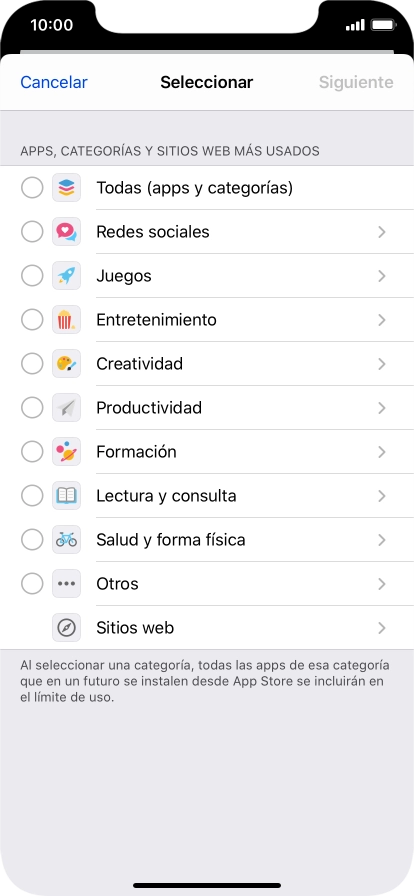Tap the Cancelar button

pos(54,82)
